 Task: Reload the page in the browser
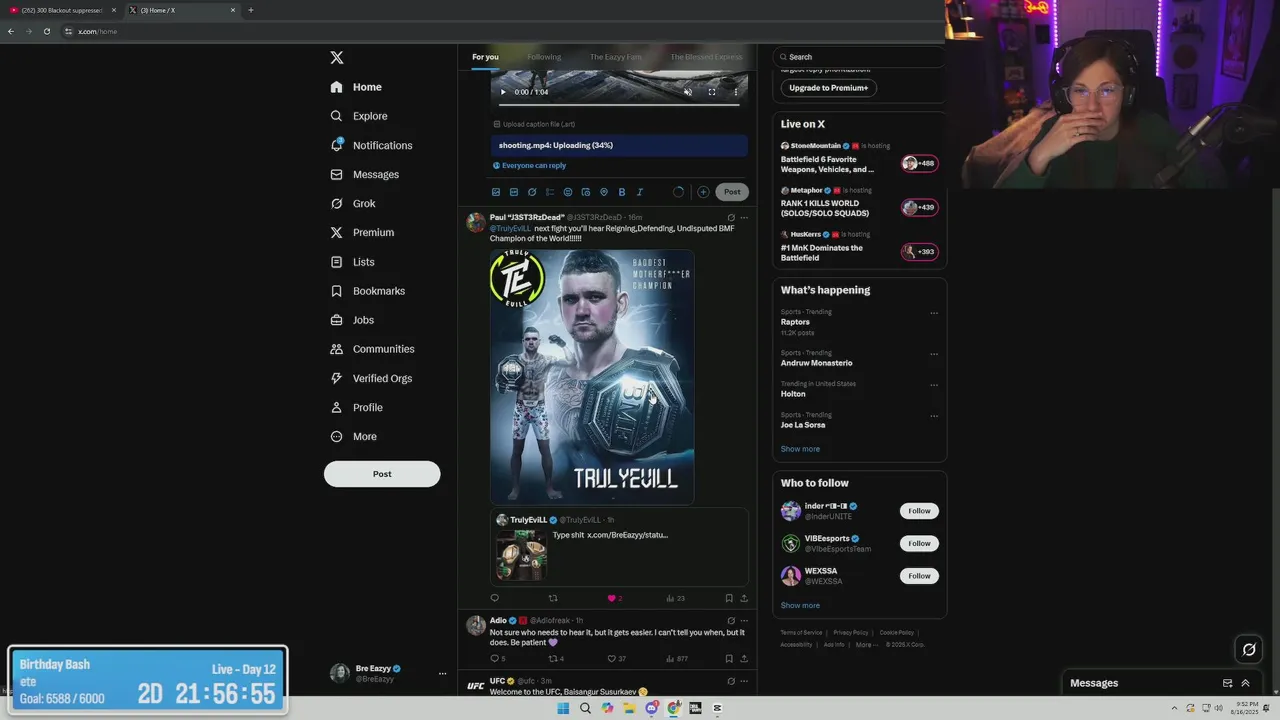coord(46,31)
